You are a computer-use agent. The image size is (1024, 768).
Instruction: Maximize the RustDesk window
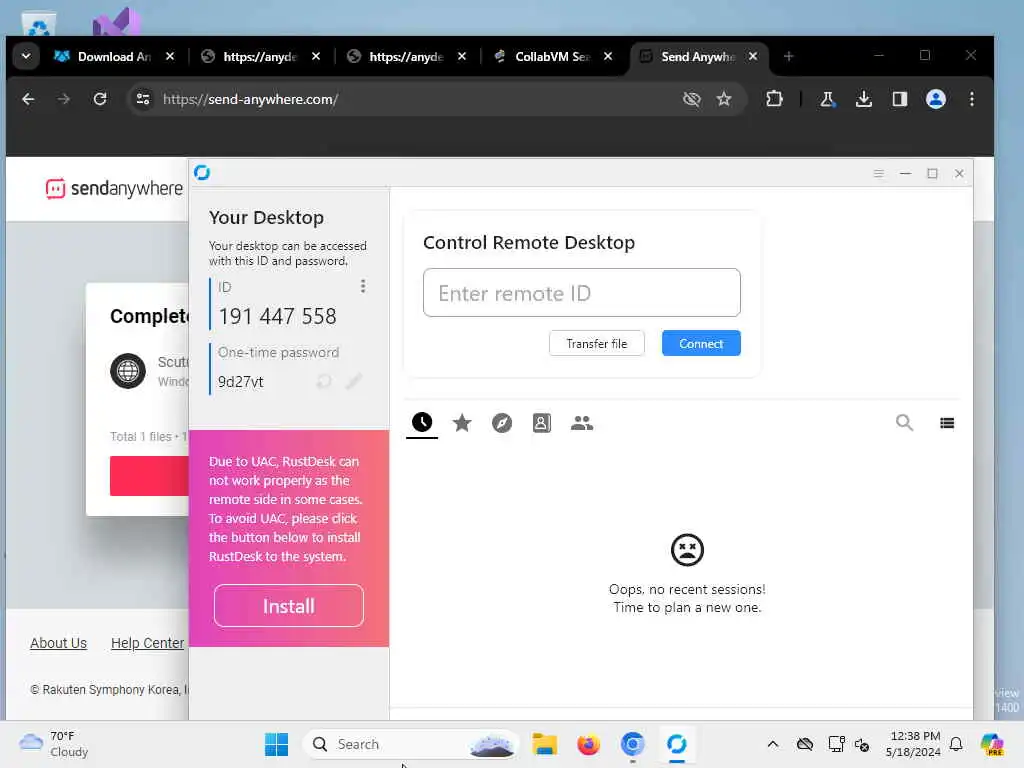pos(932,174)
